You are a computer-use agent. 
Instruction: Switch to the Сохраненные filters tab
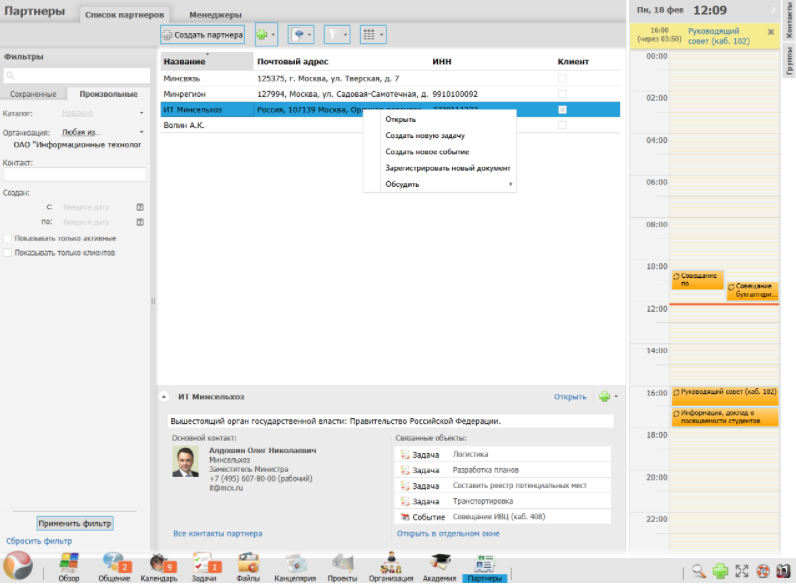click(x=34, y=94)
